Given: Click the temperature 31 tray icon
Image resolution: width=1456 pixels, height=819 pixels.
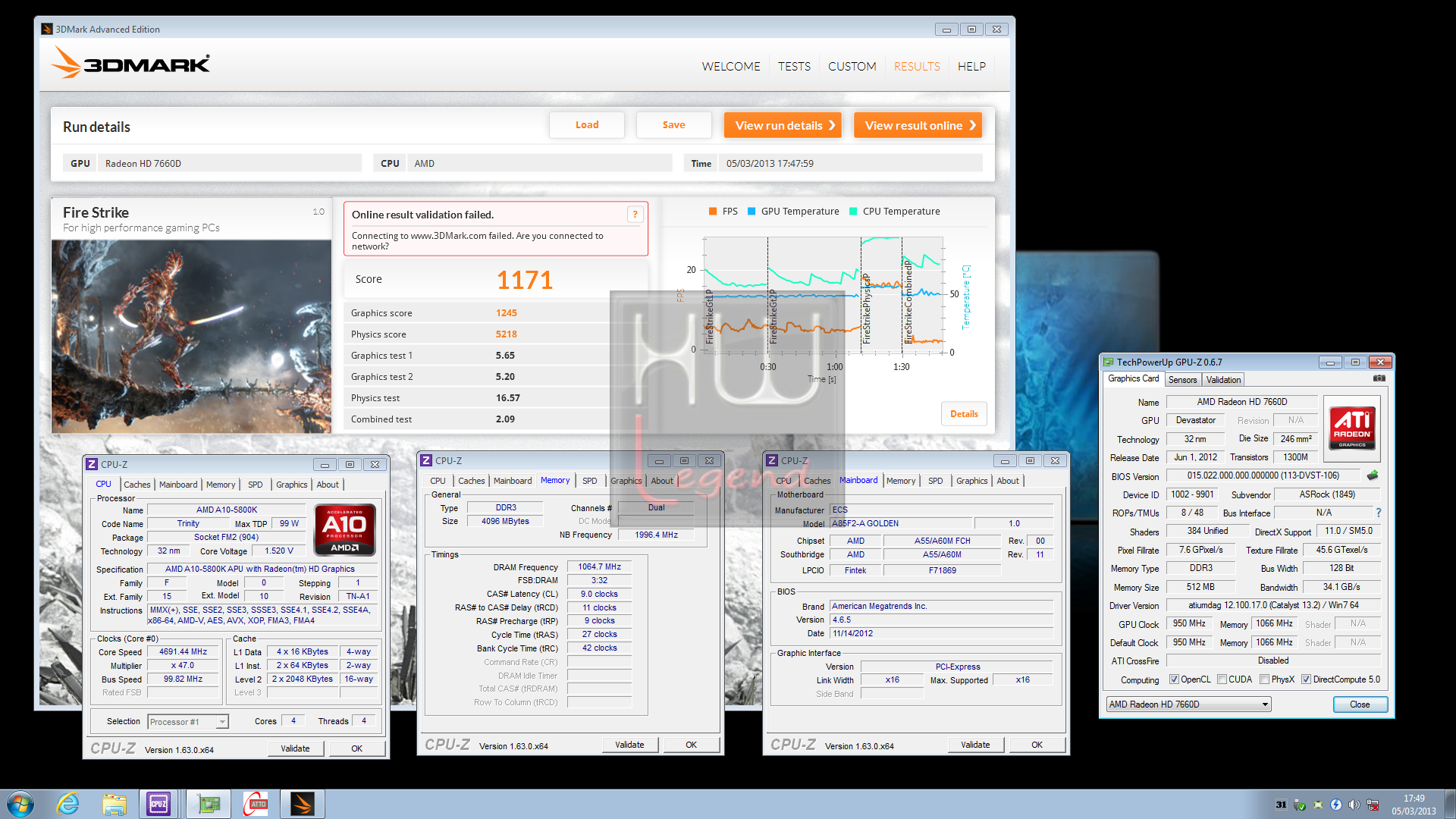Looking at the screenshot, I should (x=1281, y=805).
